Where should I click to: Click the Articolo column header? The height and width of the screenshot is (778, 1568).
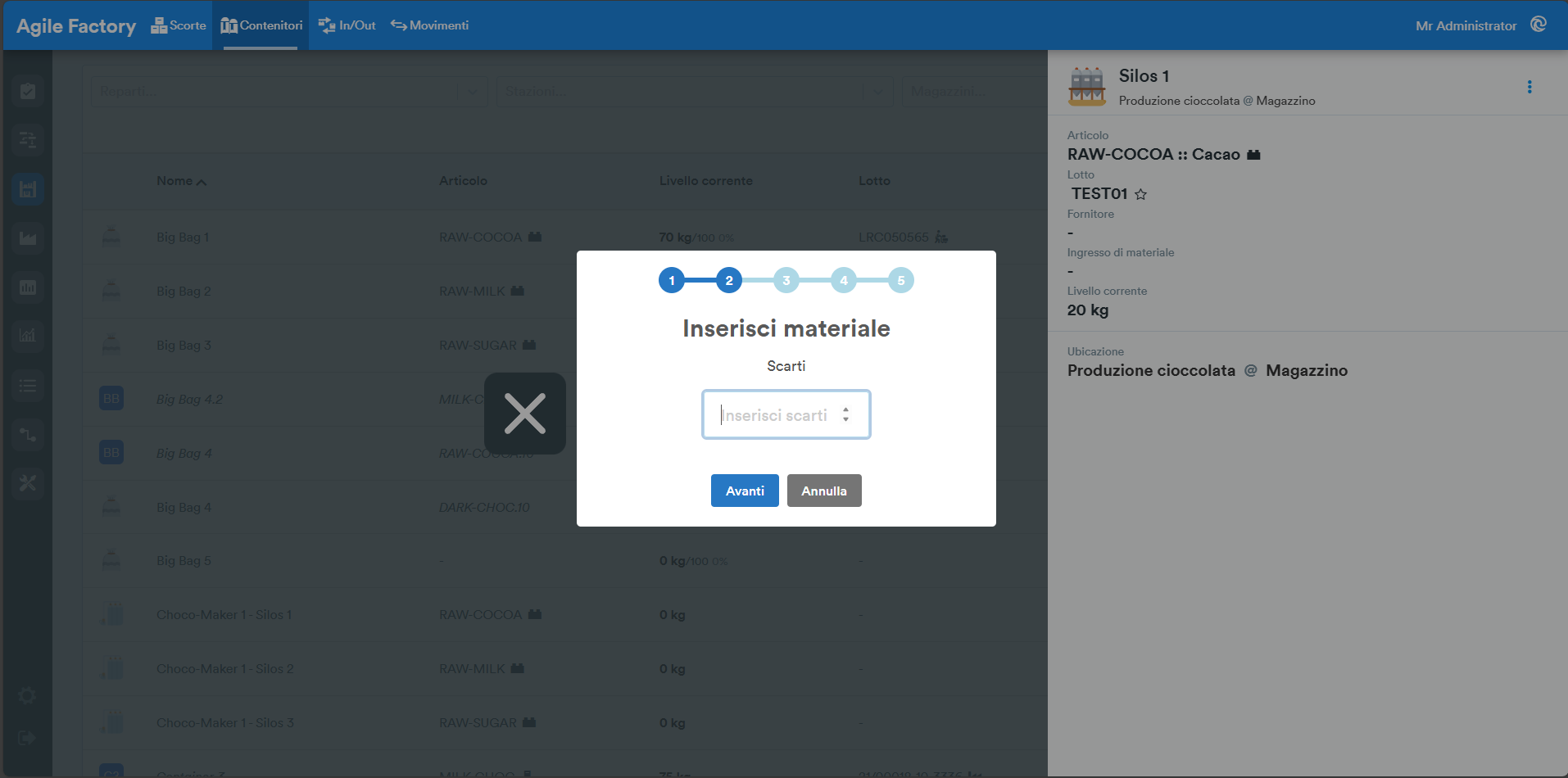[463, 181]
